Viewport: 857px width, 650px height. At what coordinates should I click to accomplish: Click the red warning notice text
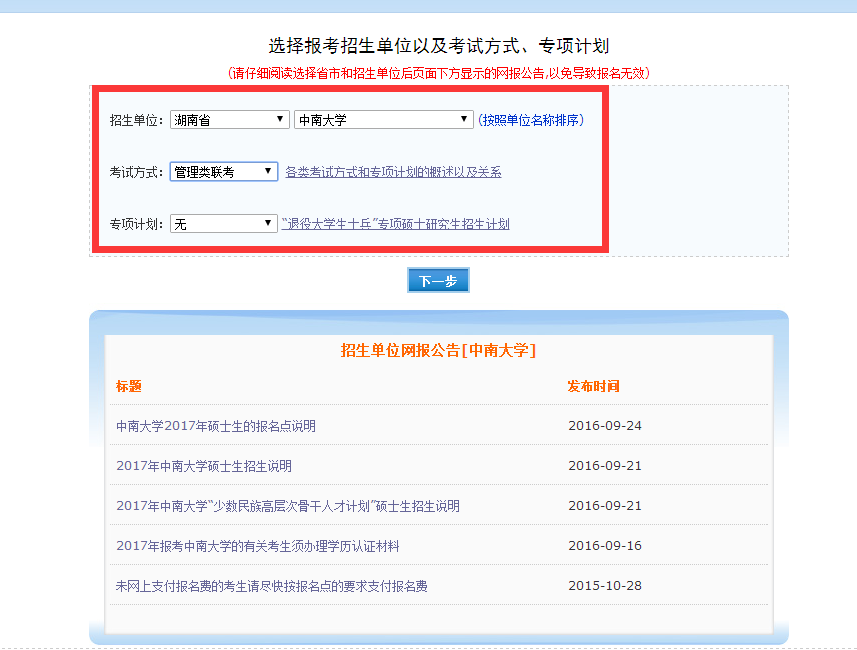(x=438, y=73)
